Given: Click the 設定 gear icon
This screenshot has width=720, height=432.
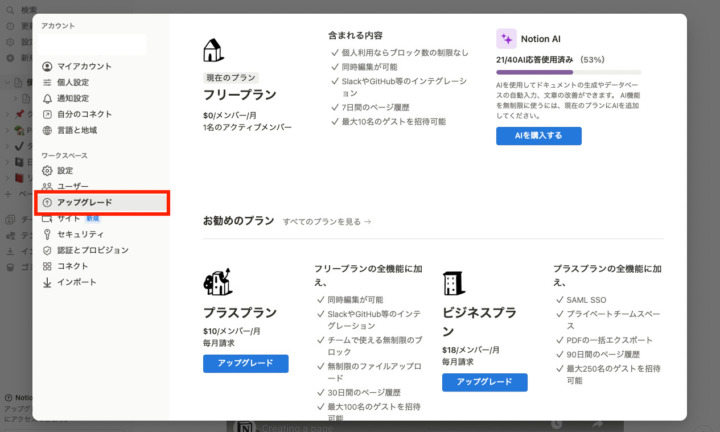Looking at the screenshot, I should (x=47, y=171).
